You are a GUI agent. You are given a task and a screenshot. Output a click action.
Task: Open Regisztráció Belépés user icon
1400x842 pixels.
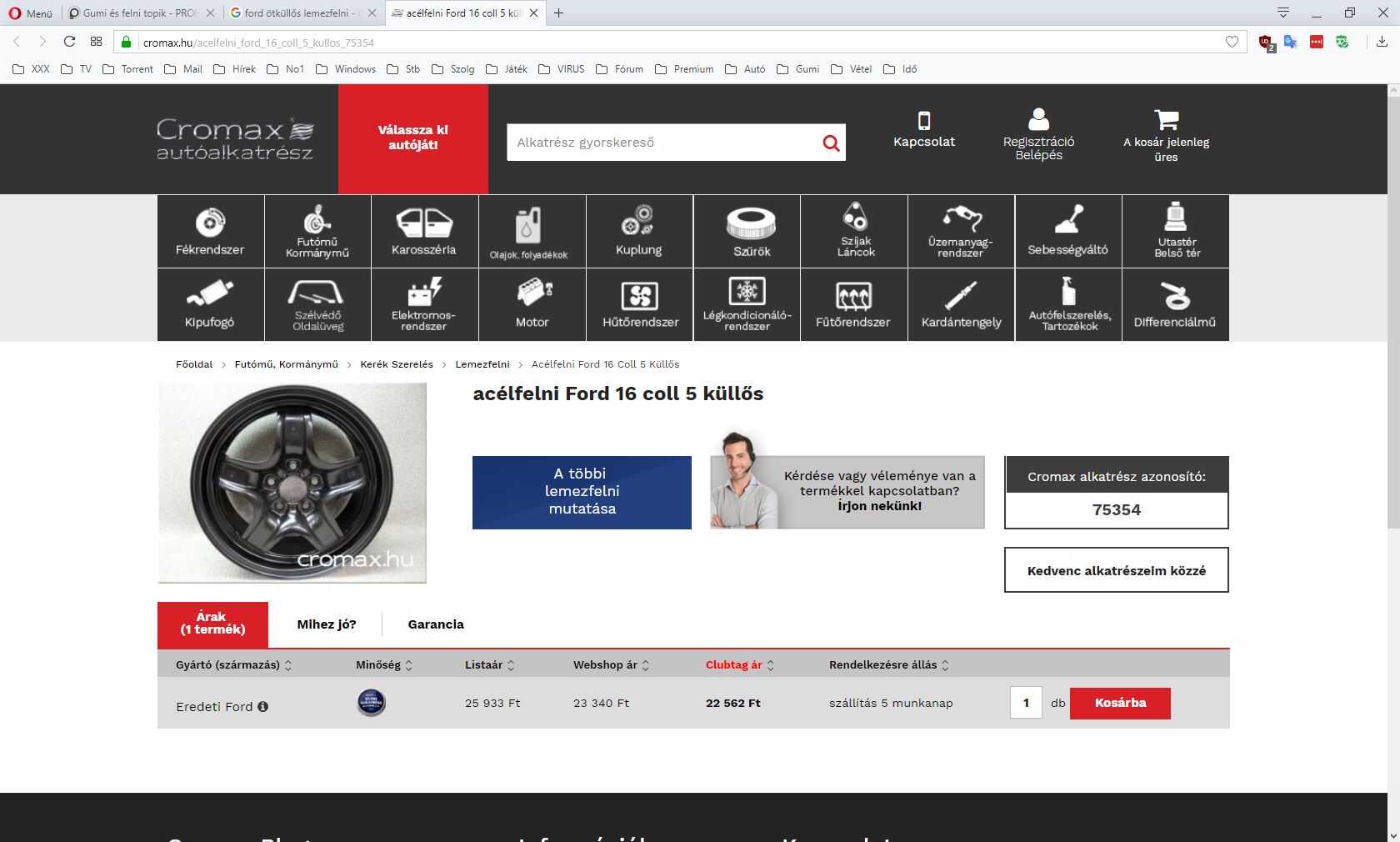pyautogui.click(x=1038, y=119)
